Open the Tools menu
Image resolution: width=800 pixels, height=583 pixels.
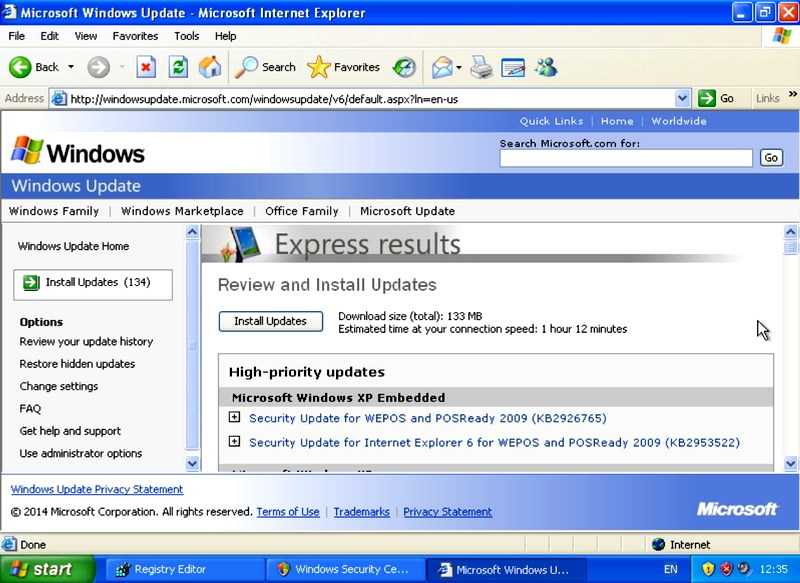[x=187, y=36]
